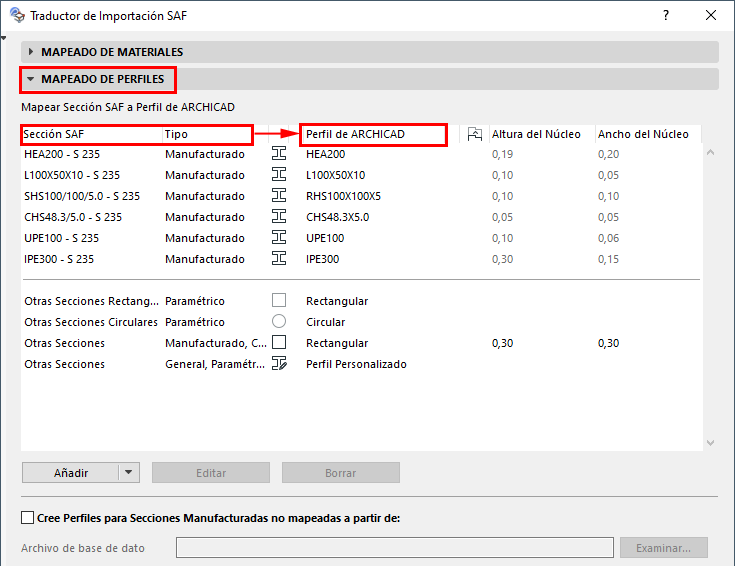Open the Añadir dropdown arrow
This screenshot has height=566, width=735.
(x=129, y=472)
